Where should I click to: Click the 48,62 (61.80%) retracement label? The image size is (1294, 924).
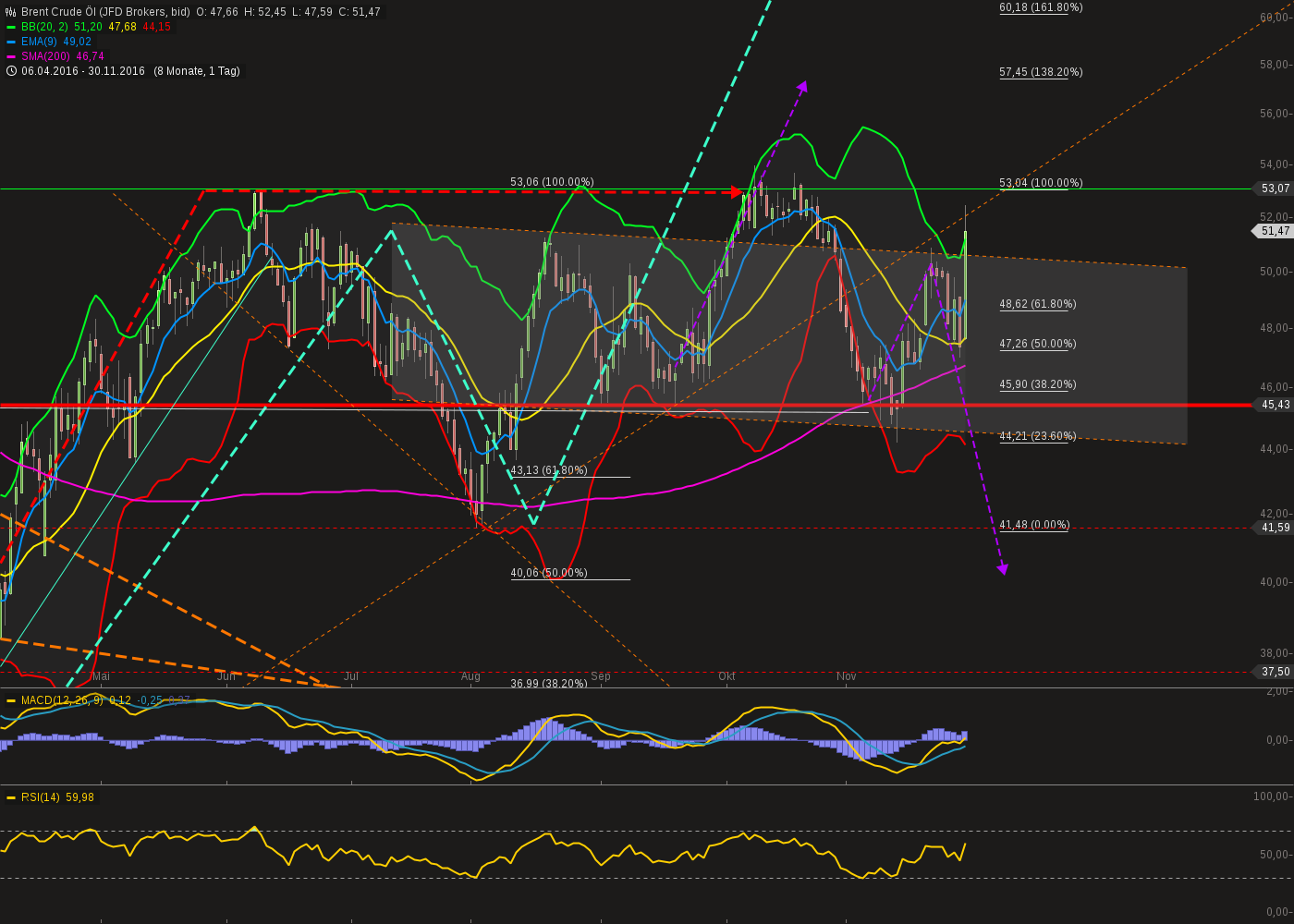point(1038,304)
